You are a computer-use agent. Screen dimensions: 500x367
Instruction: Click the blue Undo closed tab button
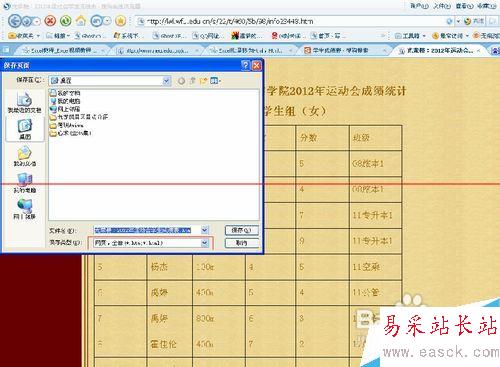(x=96, y=21)
